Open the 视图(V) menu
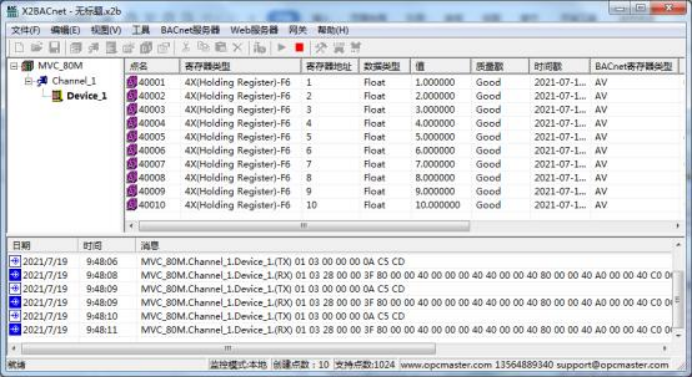Image resolution: width=692 pixels, height=378 pixels. point(106,30)
